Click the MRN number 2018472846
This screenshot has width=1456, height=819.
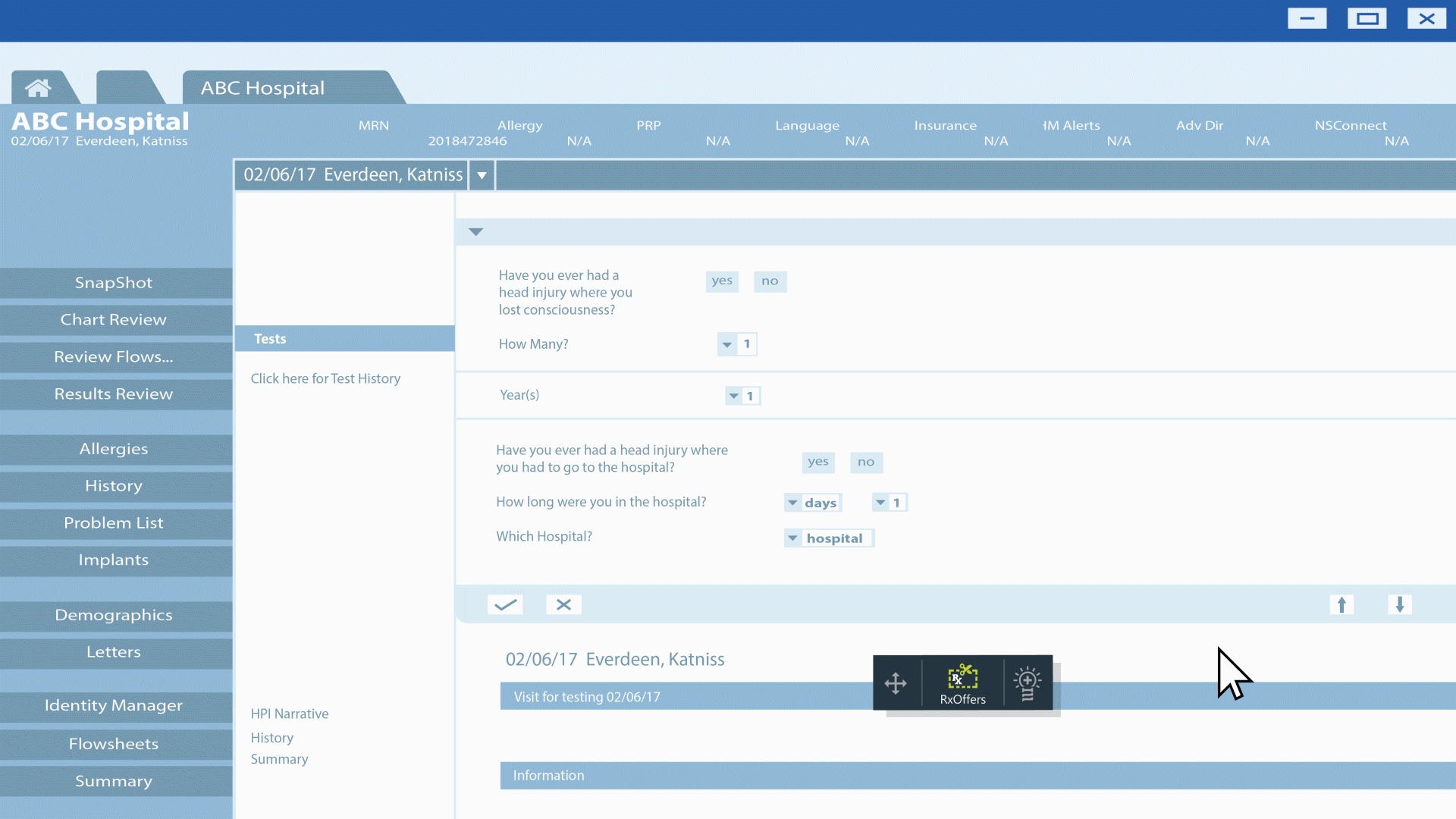[467, 141]
